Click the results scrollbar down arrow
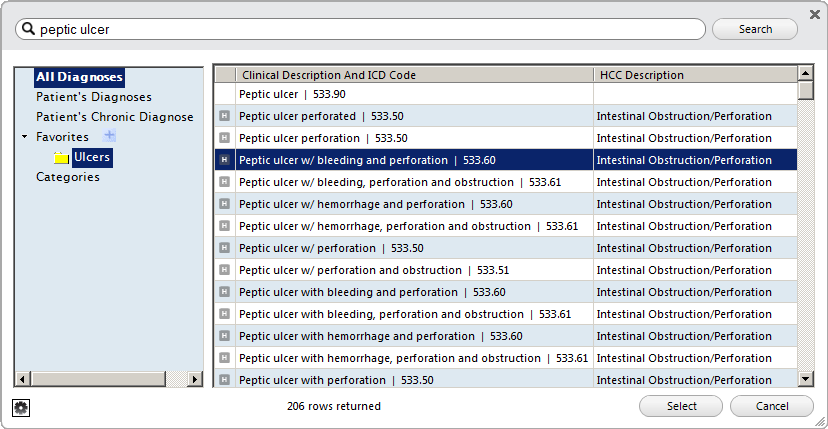828x429 pixels. click(x=806, y=378)
